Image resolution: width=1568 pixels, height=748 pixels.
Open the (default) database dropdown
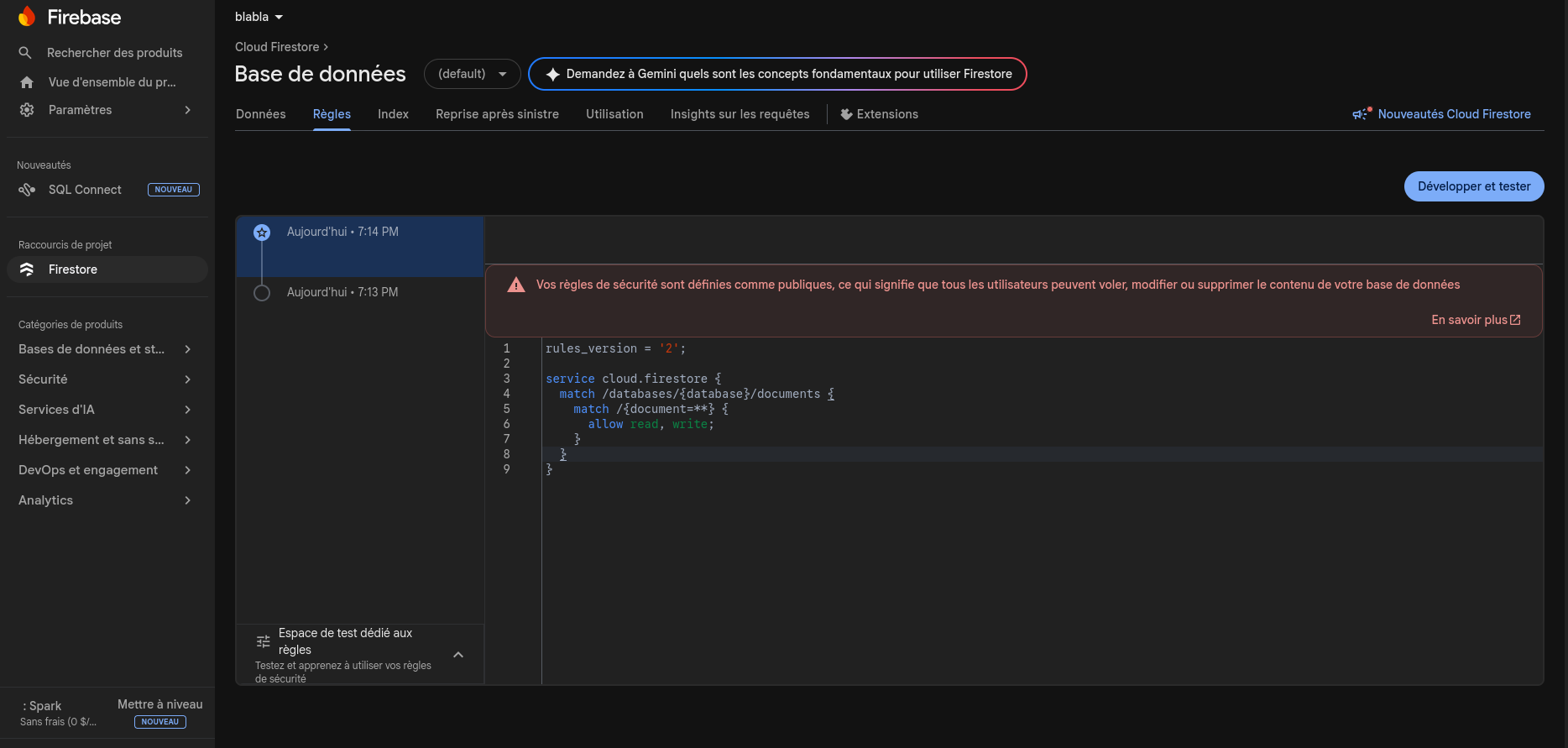473,74
